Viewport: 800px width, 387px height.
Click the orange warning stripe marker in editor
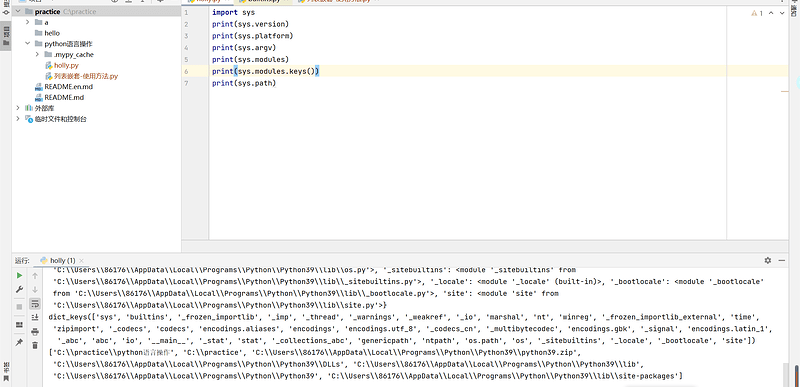click(x=785, y=92)
